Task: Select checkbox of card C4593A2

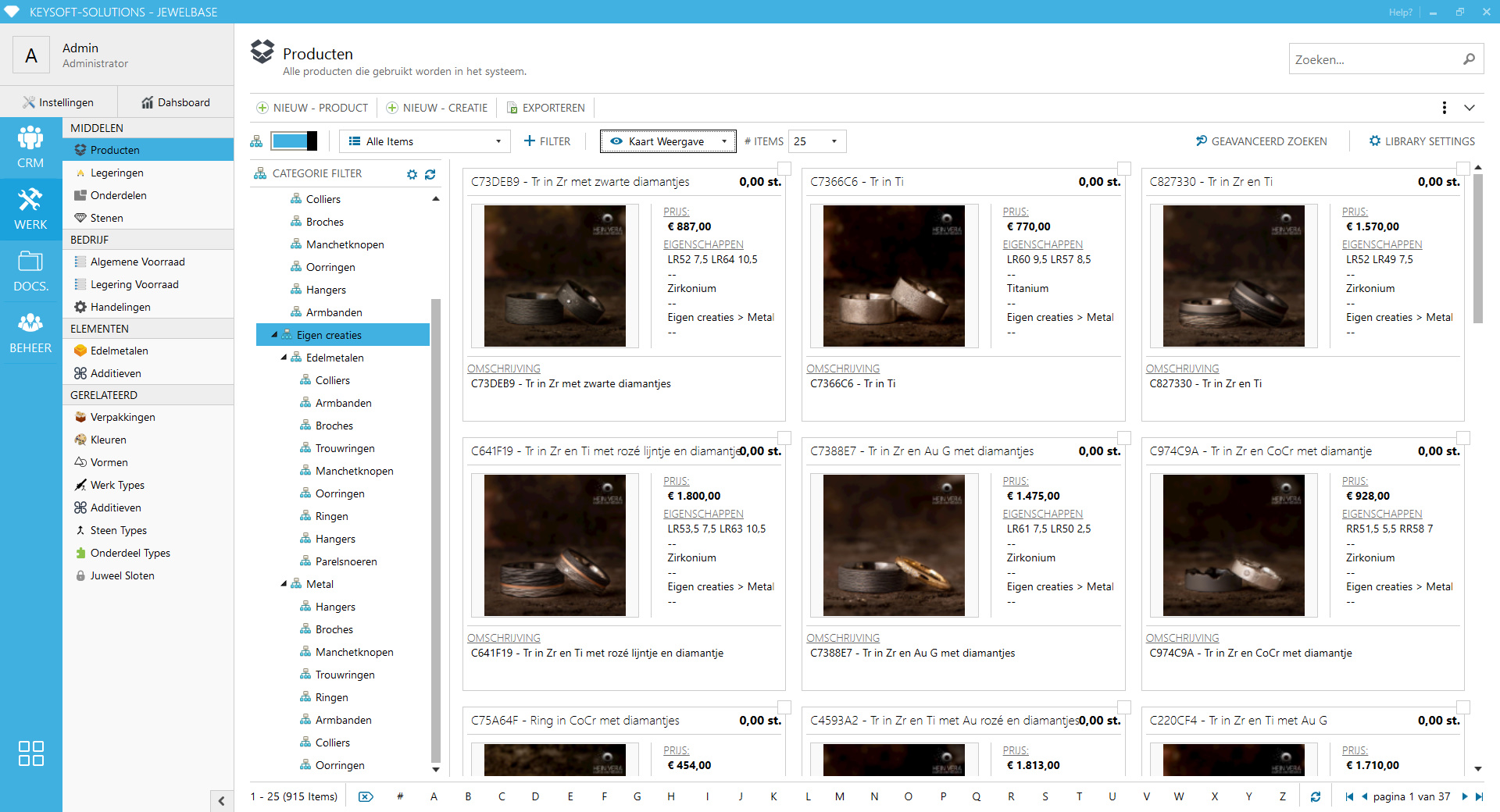Action: click(x=1124, y=707)
